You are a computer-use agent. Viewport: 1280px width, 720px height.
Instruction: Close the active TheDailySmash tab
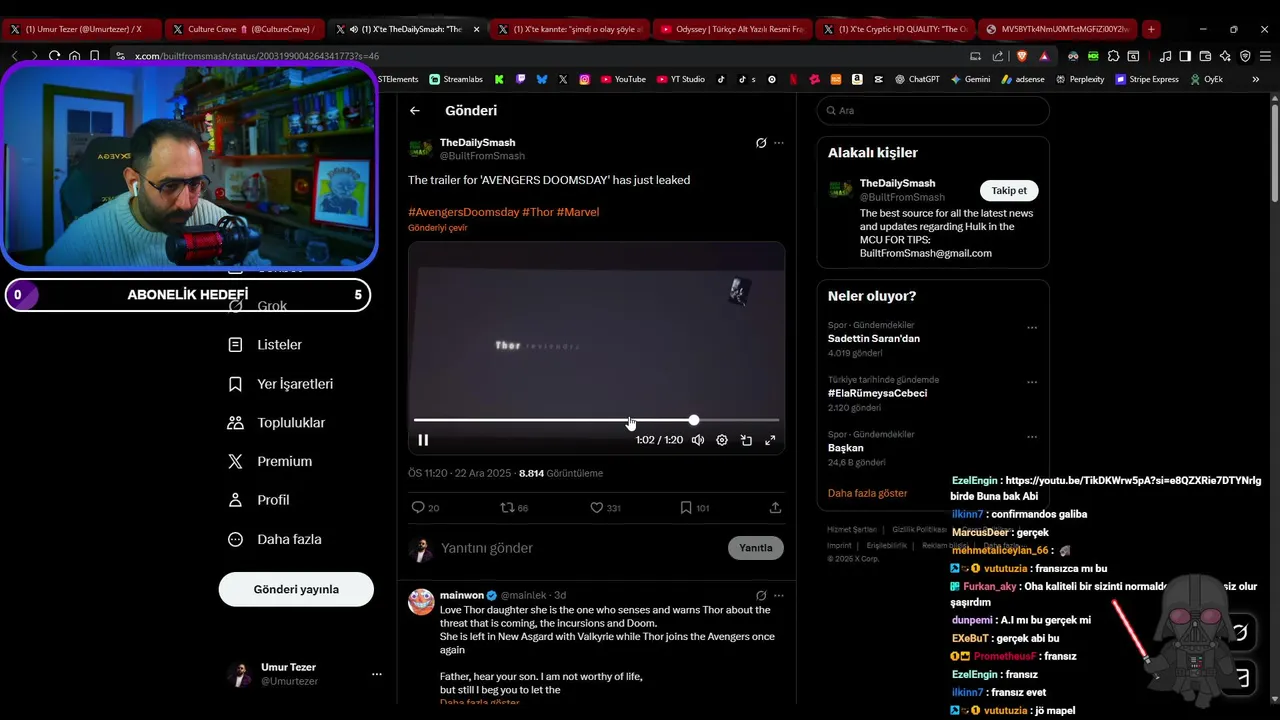(x=476, y=29)
